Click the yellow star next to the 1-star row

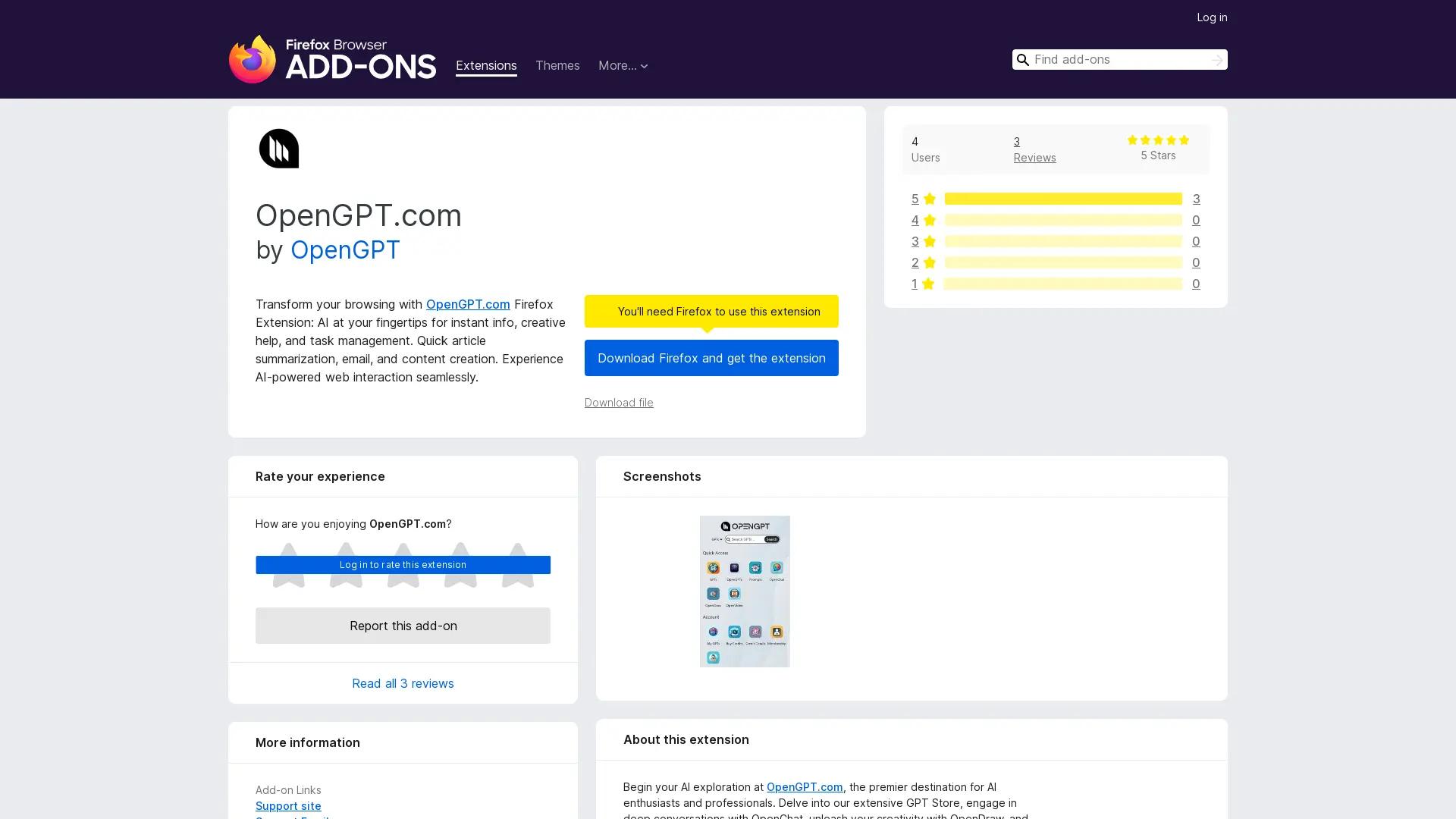[929, 284]
